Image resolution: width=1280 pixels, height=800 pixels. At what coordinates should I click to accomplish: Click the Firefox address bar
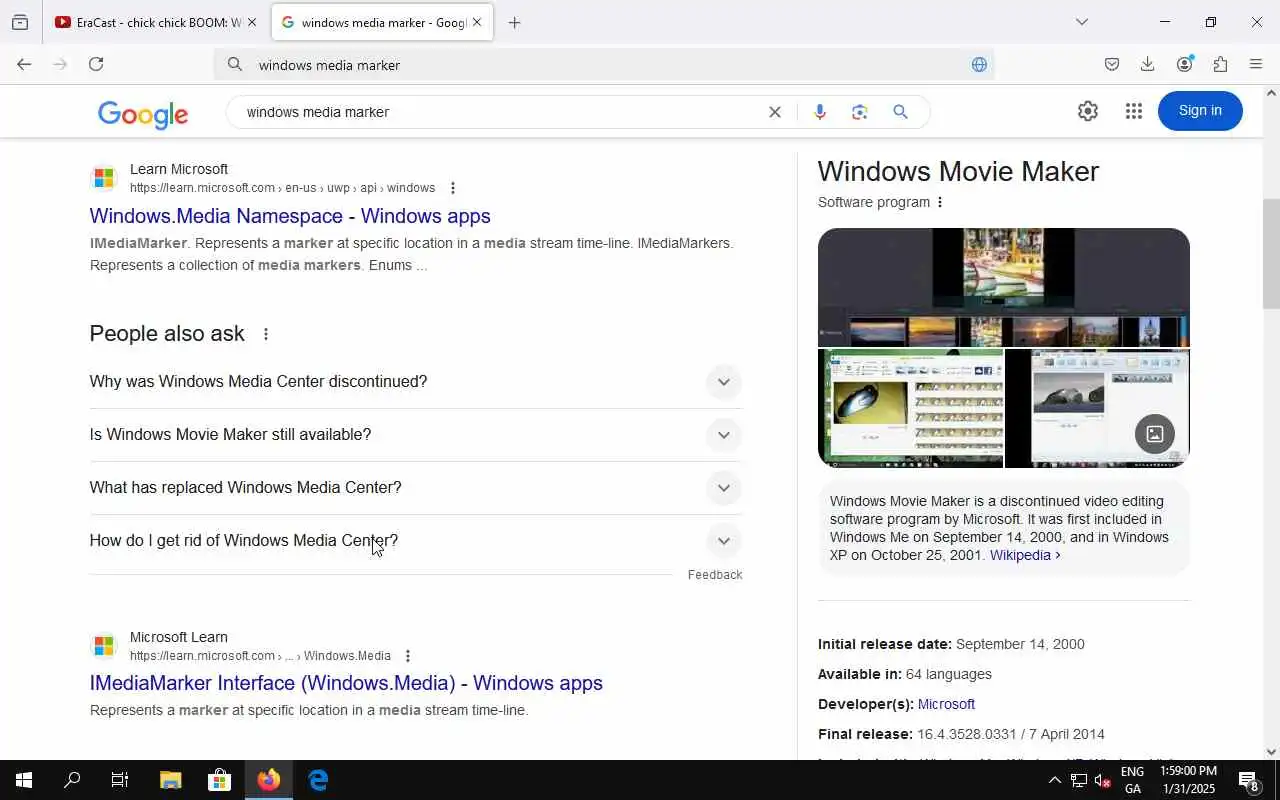point(604,64)
